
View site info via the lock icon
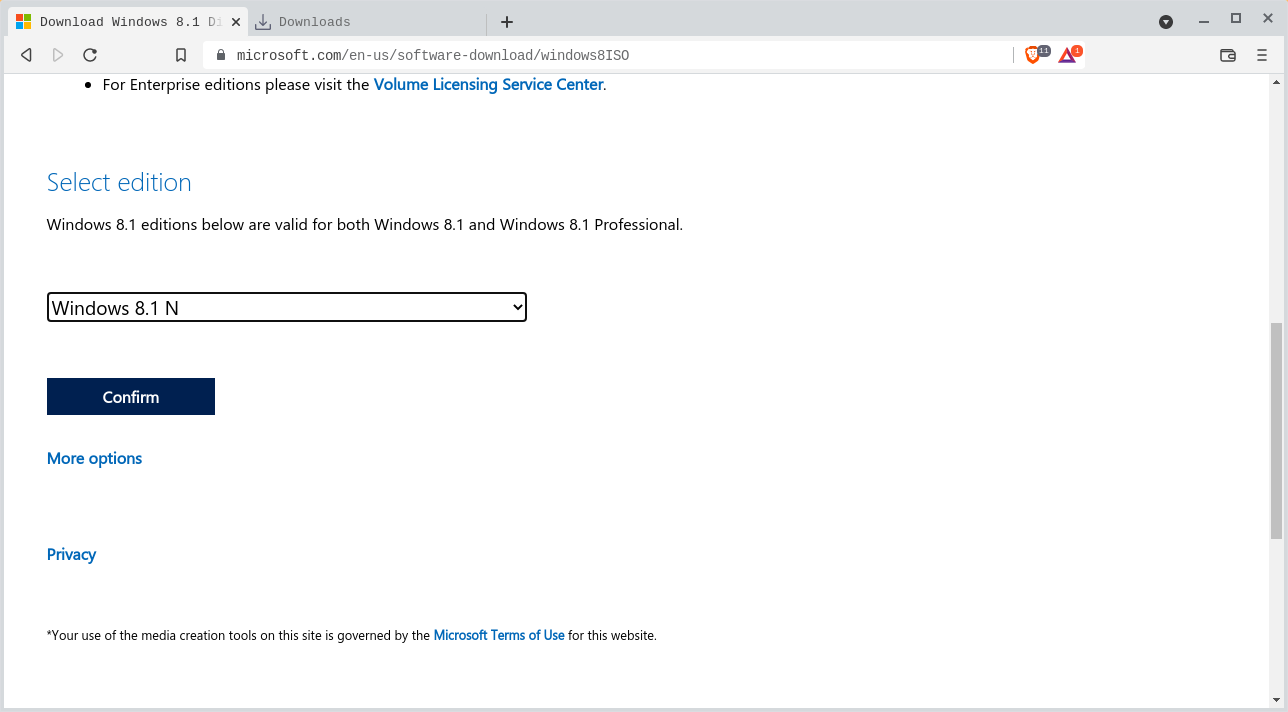pos(221,55)
